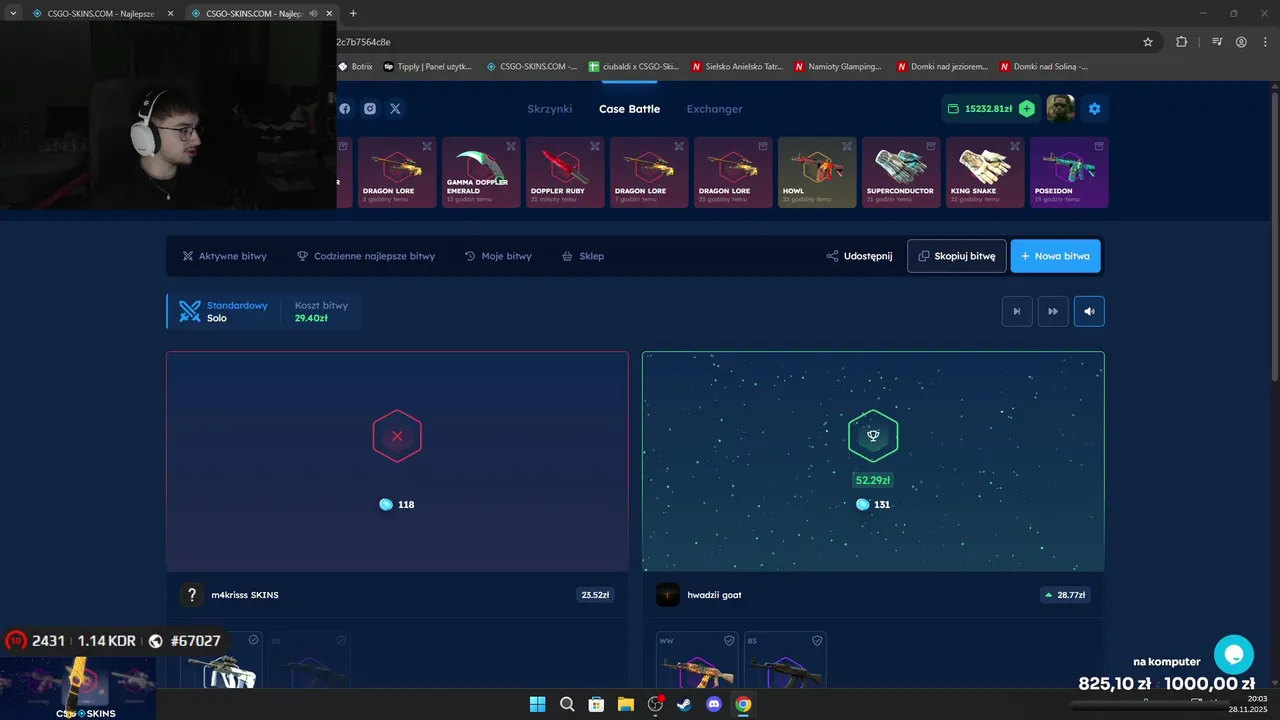Click the fast-forward battle button
Screen dimensions: 1280x720
click(x=1053, y=311)
